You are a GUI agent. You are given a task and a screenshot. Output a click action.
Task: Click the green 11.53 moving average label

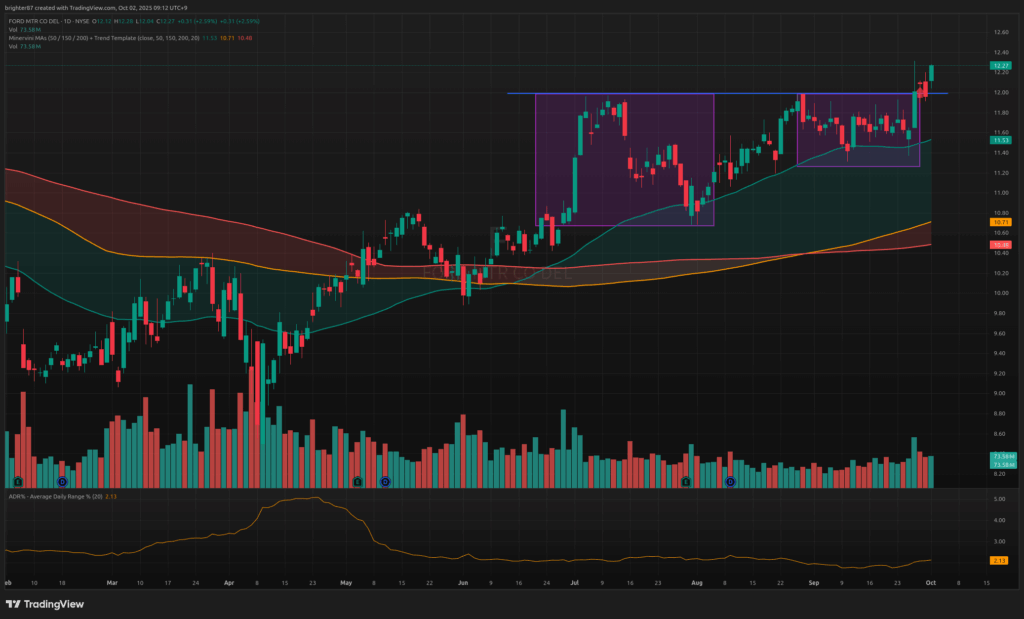(1001, 140)
